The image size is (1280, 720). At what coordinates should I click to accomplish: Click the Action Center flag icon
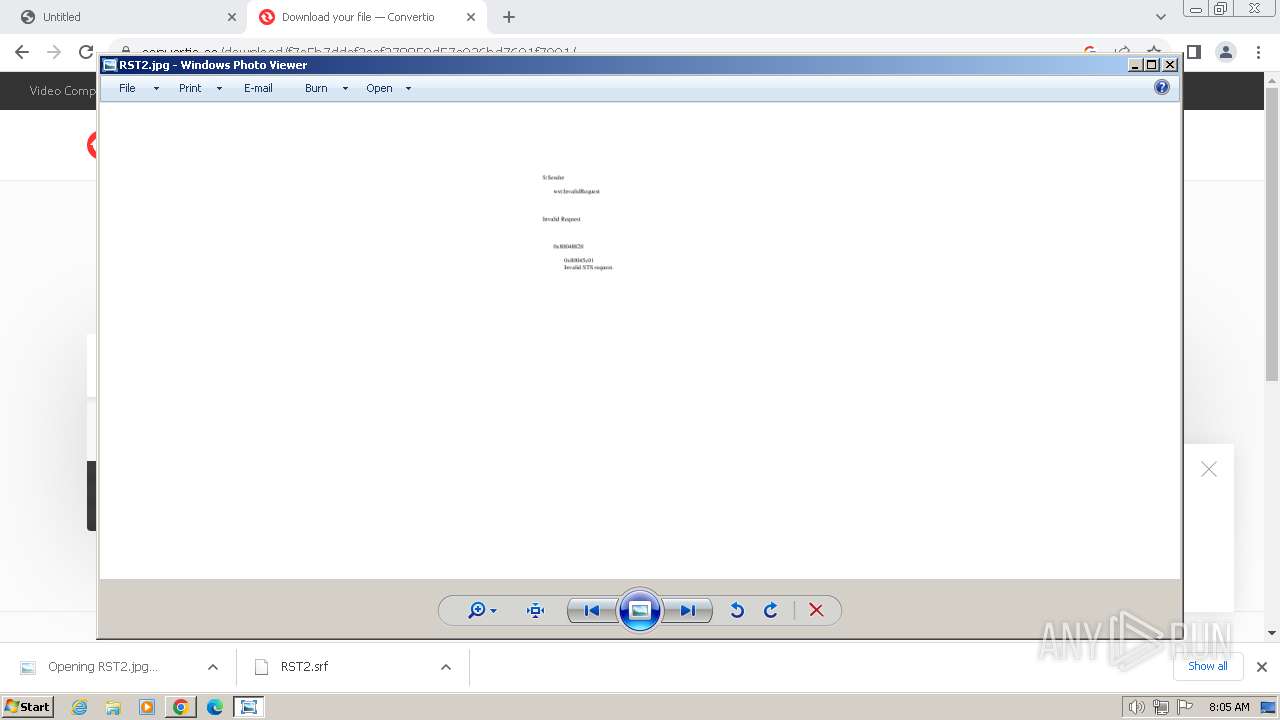pyautogui.click(x=1185, y=707)
